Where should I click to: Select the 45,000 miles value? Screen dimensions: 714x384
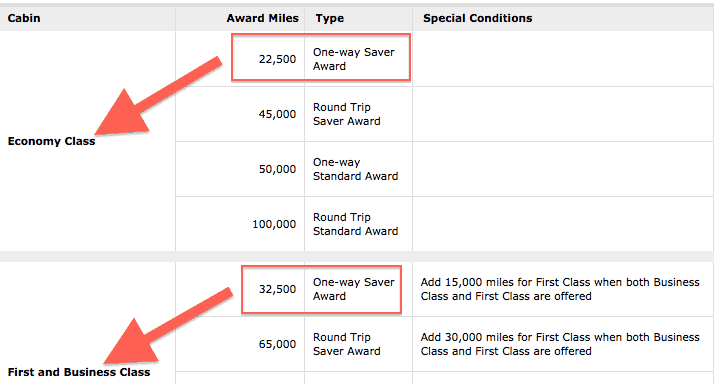tap(277, 114)
